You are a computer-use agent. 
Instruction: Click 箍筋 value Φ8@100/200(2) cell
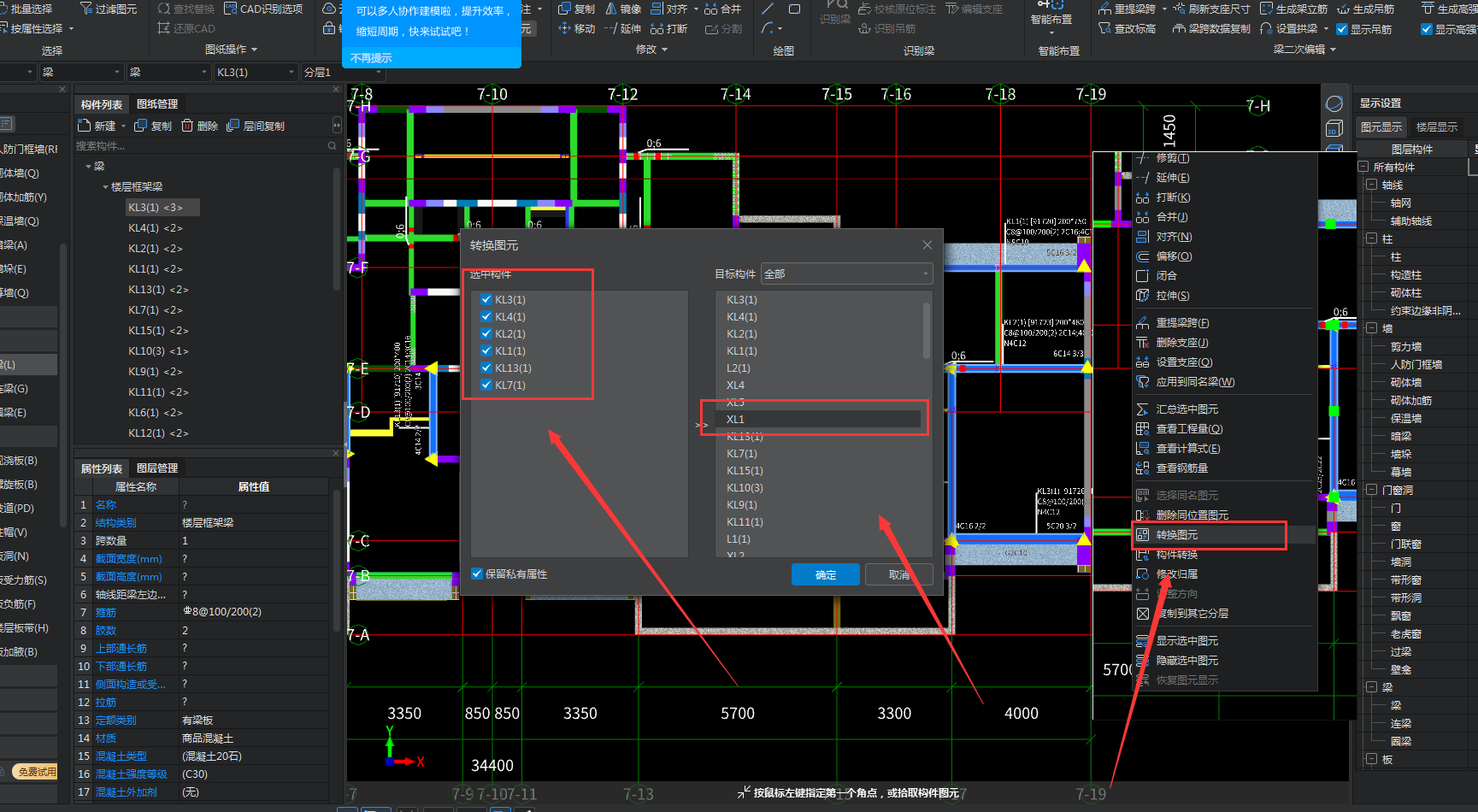(254, 612)
